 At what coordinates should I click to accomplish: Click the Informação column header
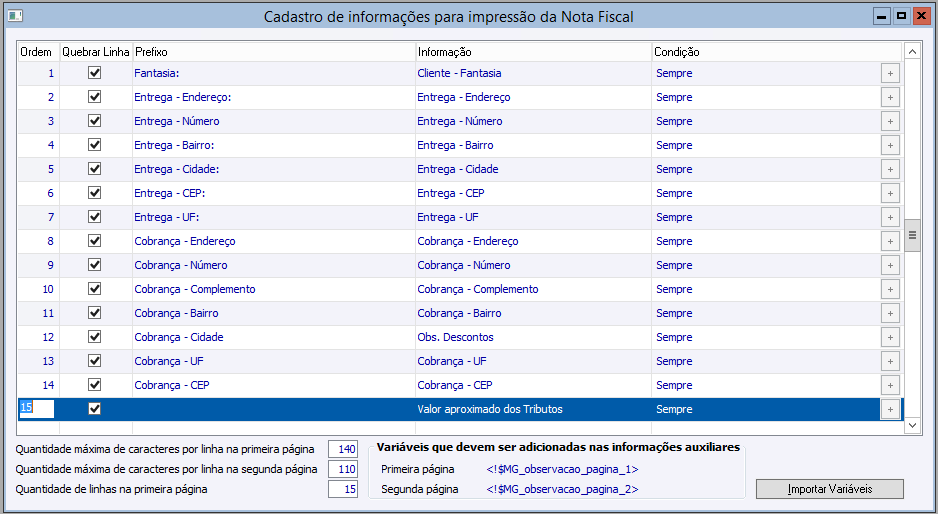(x=533, y=51)
